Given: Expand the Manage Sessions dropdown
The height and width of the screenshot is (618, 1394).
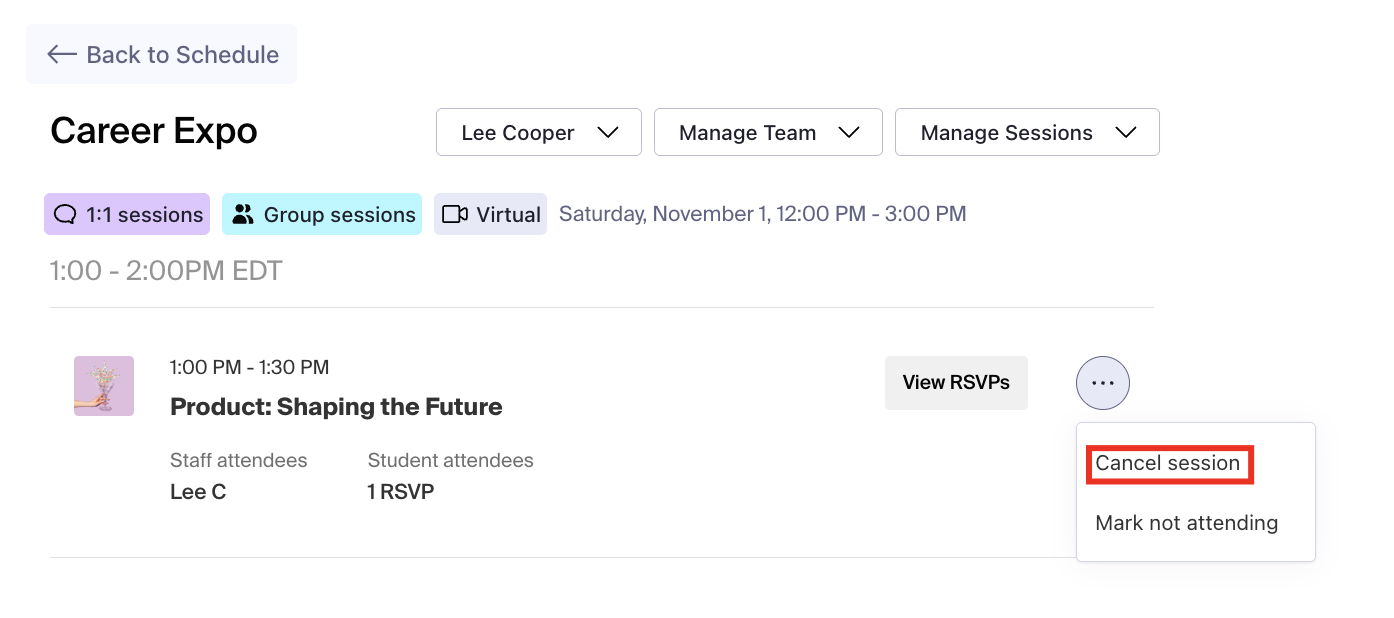Looking at the screenshot, I should 1006,133.
